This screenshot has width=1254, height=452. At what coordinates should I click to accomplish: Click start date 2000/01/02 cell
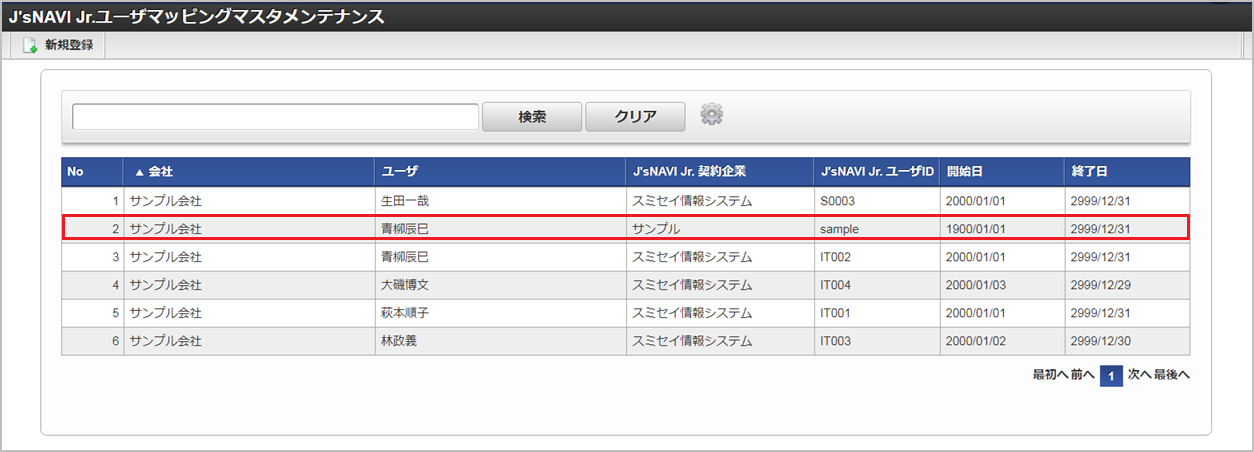click(1002, 341)
